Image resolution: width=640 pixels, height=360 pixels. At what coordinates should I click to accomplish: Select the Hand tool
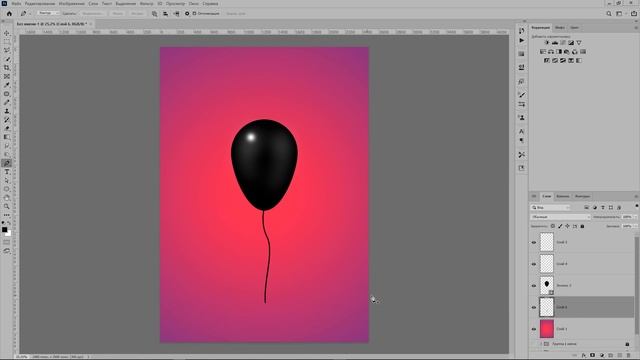click(7, 198)
